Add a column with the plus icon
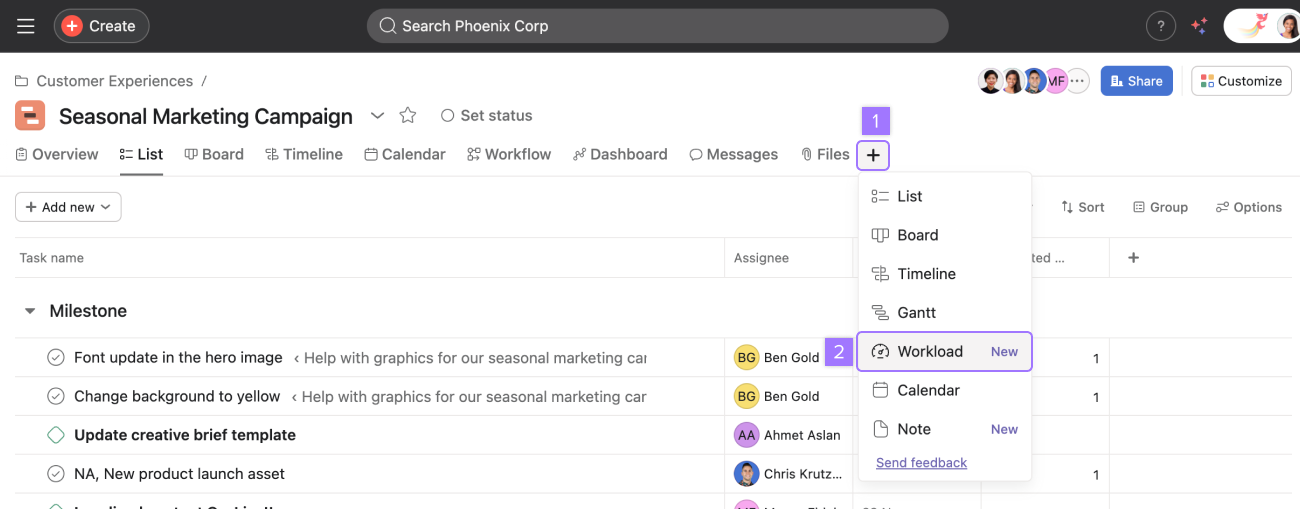The height and width of the screenshot is (509, 1300). pyautogui.click(x=1133, y=258)
